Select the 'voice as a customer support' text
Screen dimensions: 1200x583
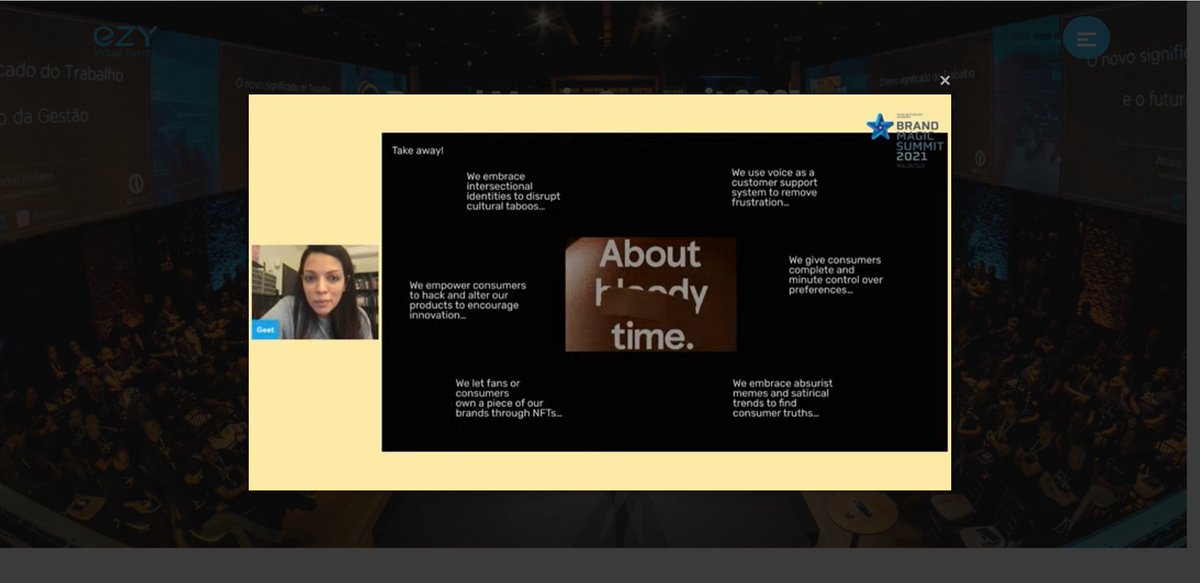point(775,188)
